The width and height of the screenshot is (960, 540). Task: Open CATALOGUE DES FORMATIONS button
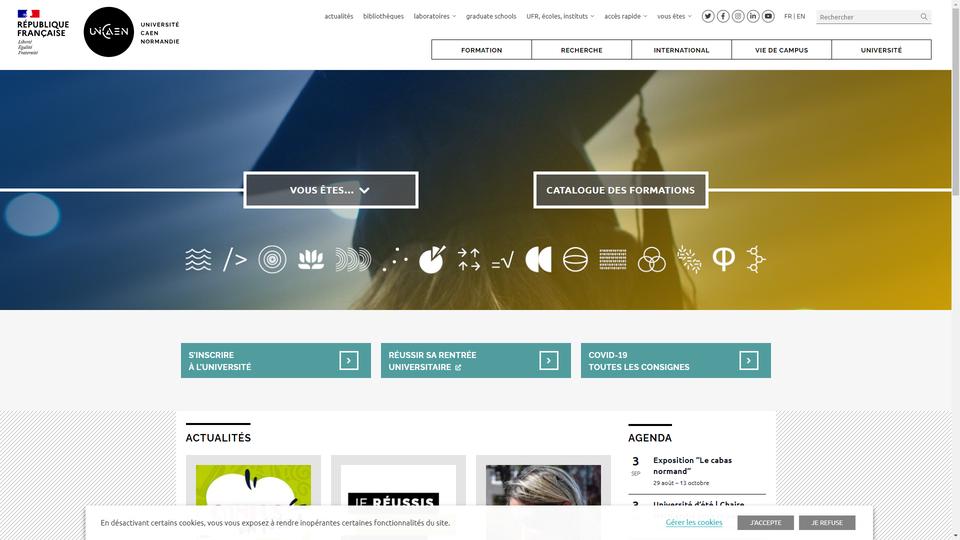pyautogui.click(x=620, y=190)
